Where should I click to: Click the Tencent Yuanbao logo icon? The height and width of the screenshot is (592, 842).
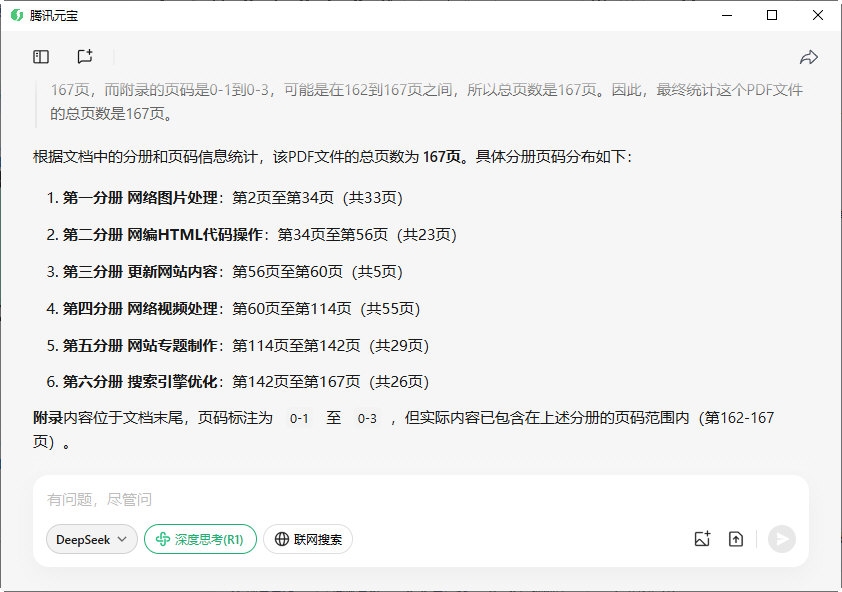click(x=17, y=15)
